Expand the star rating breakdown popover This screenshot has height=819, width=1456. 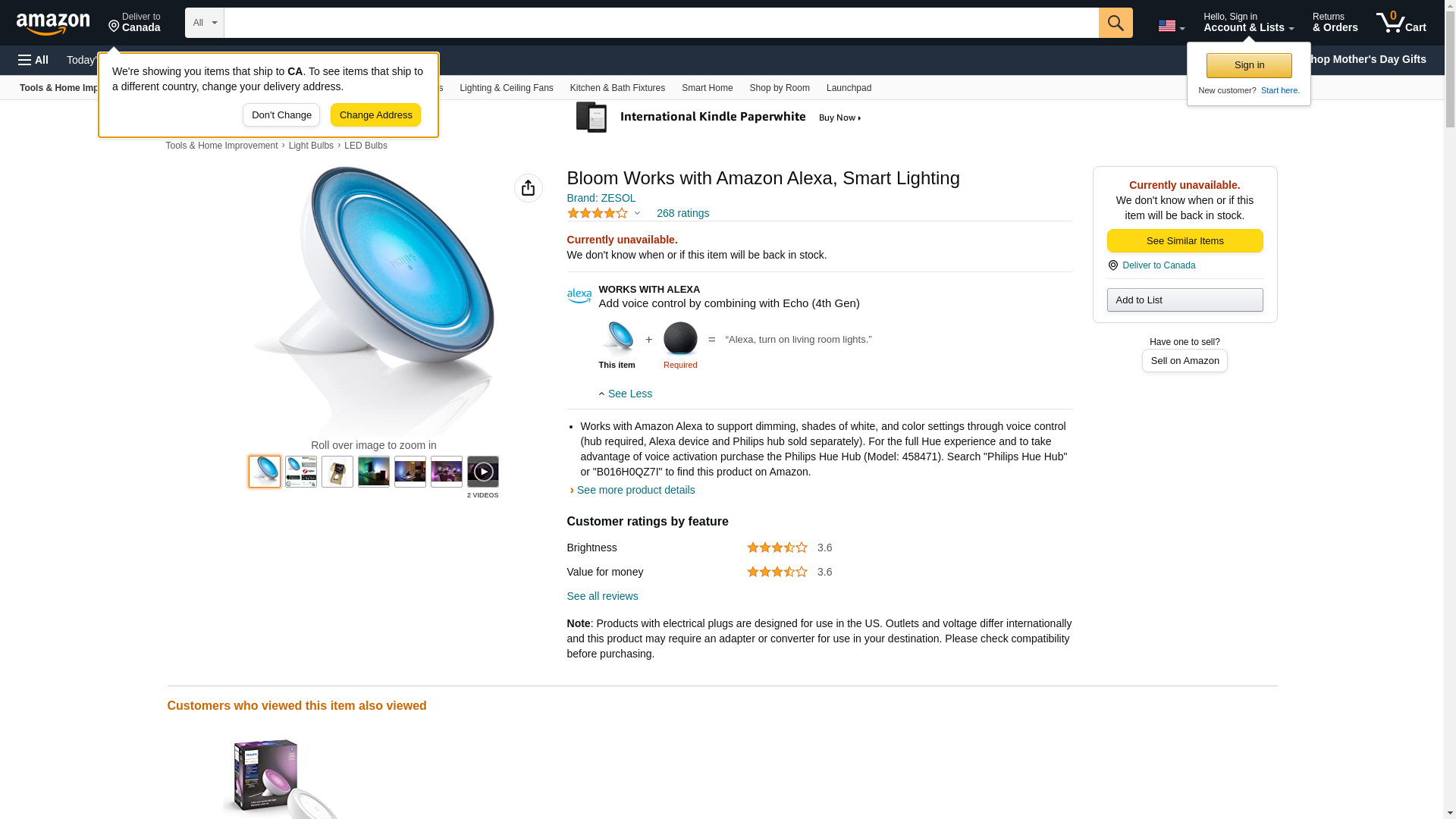click(x=604, y=213)
